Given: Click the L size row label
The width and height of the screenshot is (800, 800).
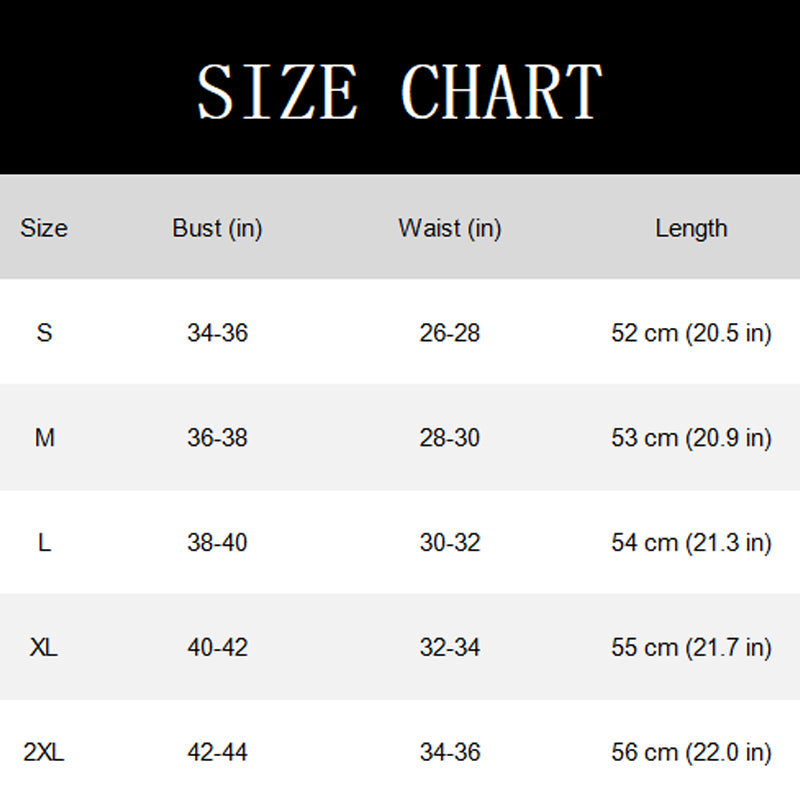Looking at the screenshot, I should [x=44, y=542].
